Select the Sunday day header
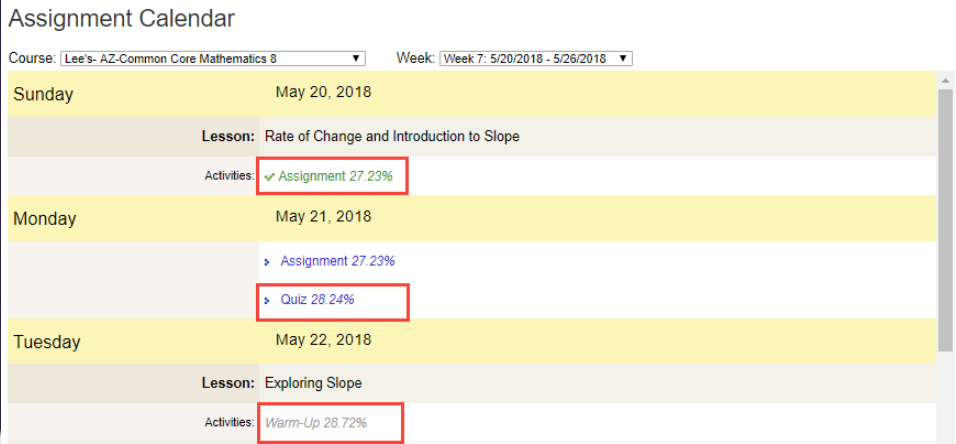The width and height of the screenshot is (956, 444). 43,95
